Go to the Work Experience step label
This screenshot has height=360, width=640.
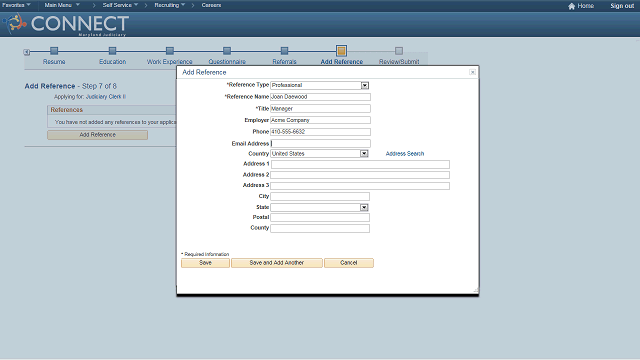[169, 62]
